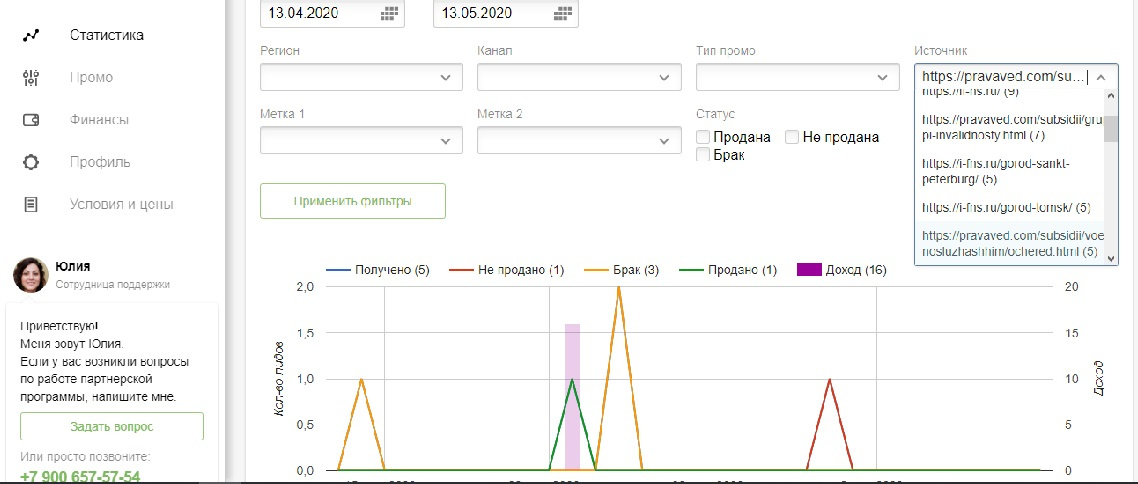Click the Промо sliders icon in sidebar
Viewport: 1138px width, 484px height.
click(31, 78)
